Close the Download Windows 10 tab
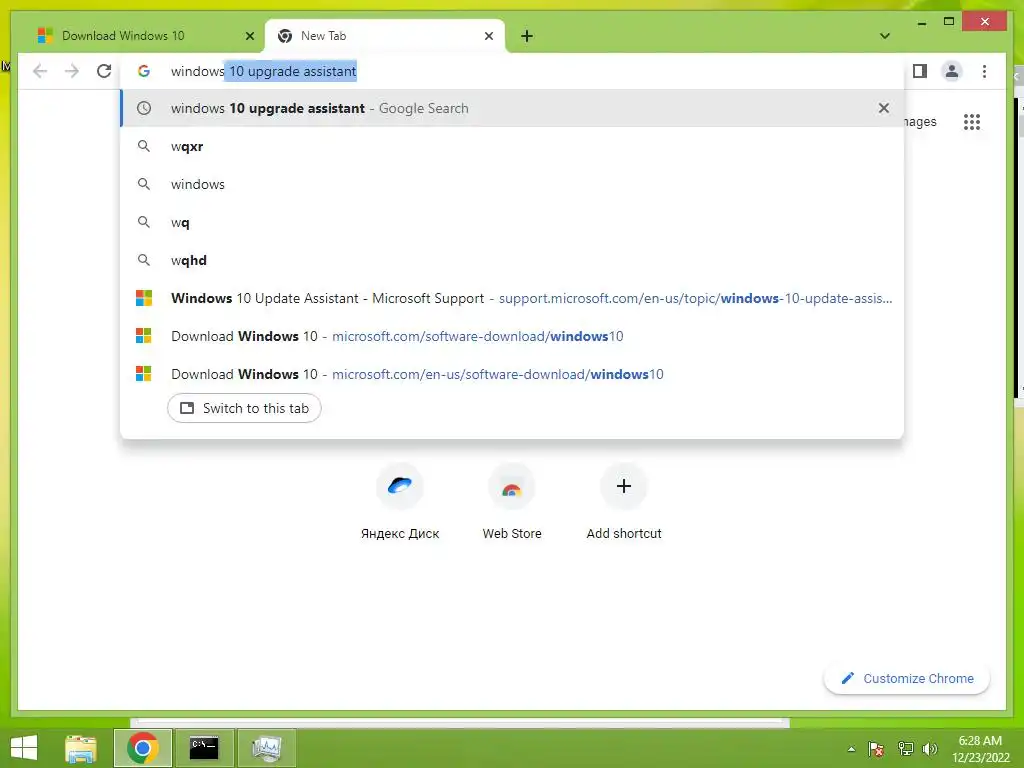 pos(249,36)
